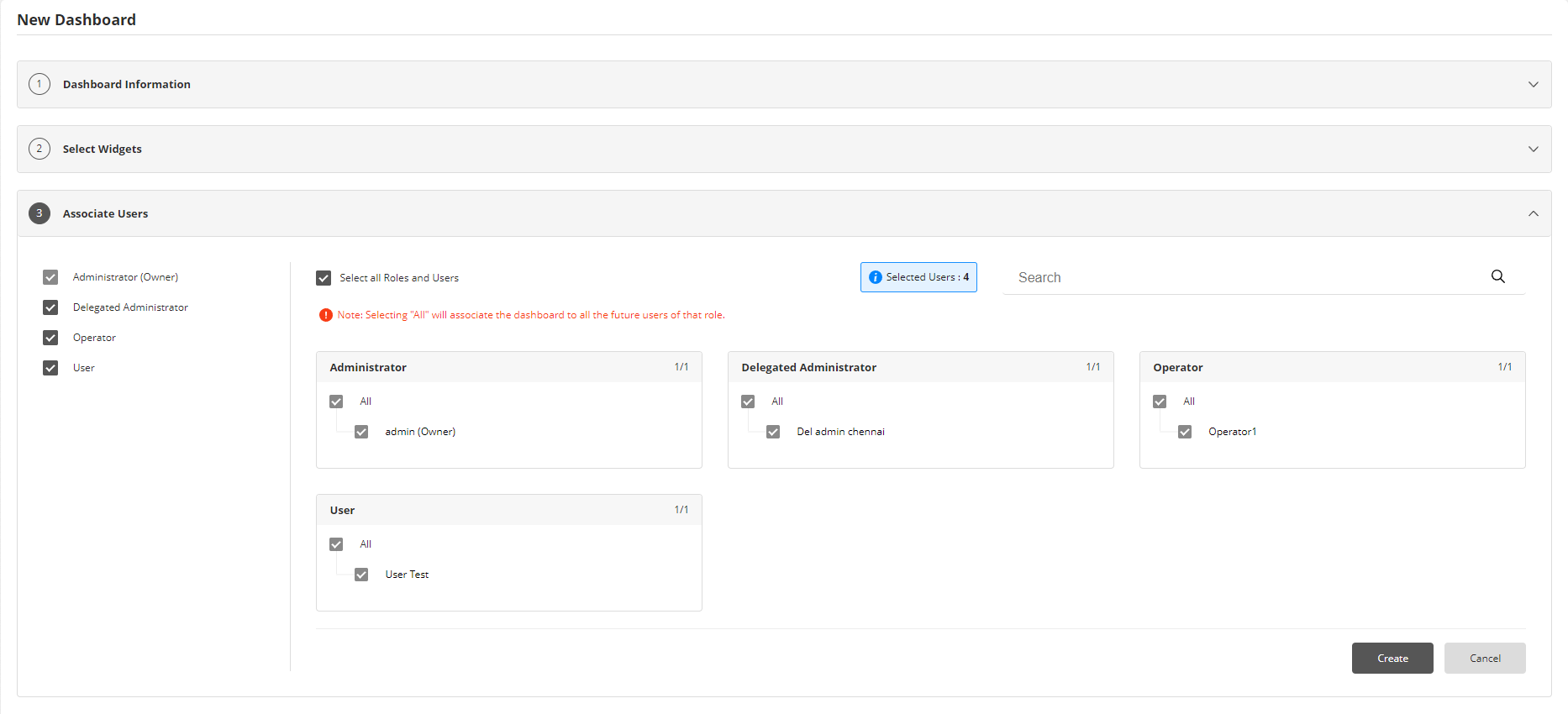The width and height of the screenshot is (1568, 714).
Task: Uncheck the User role checkbox in sidebar
Action: (x=50, y=368)
